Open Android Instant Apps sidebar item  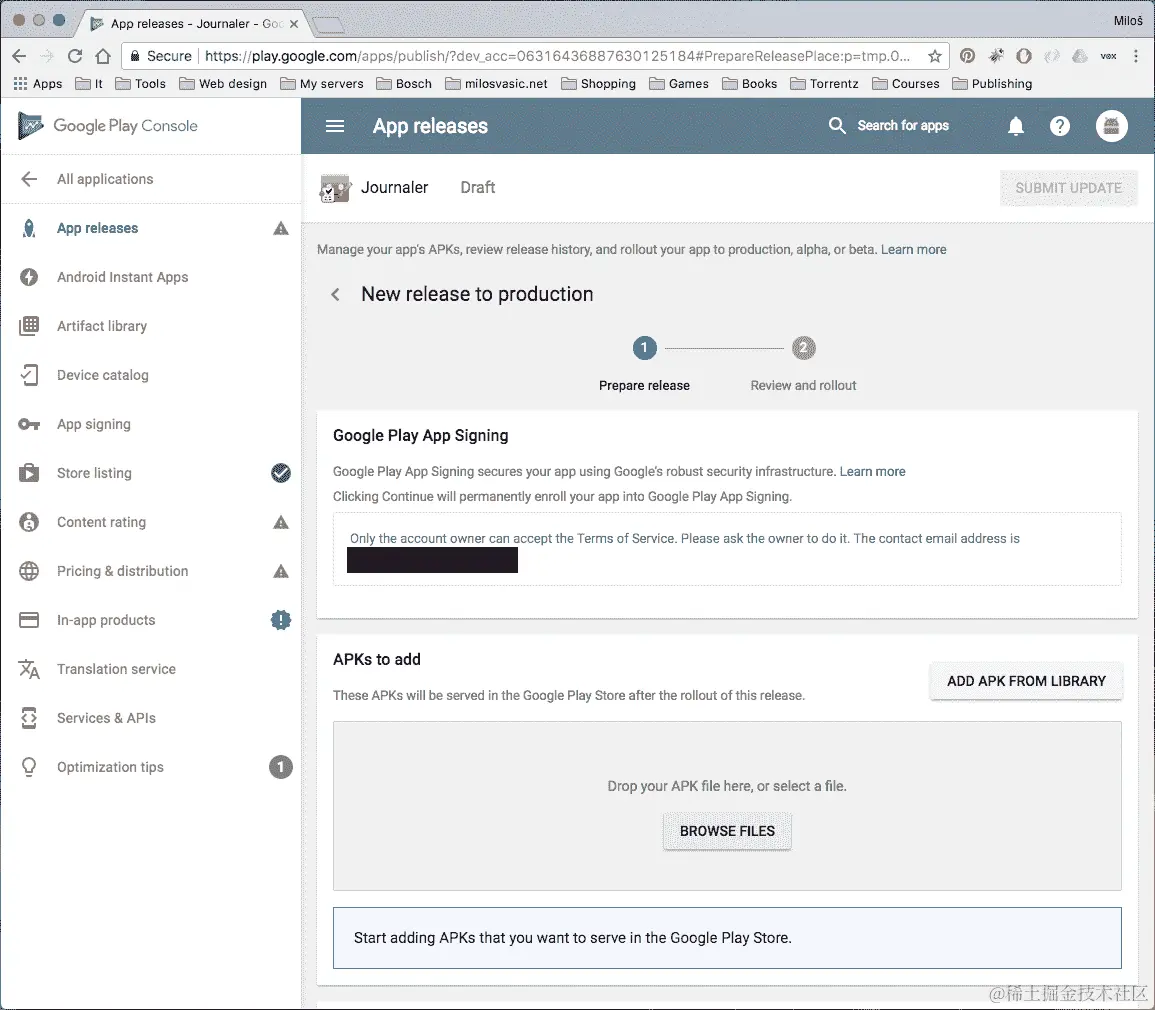click(150, 277)
